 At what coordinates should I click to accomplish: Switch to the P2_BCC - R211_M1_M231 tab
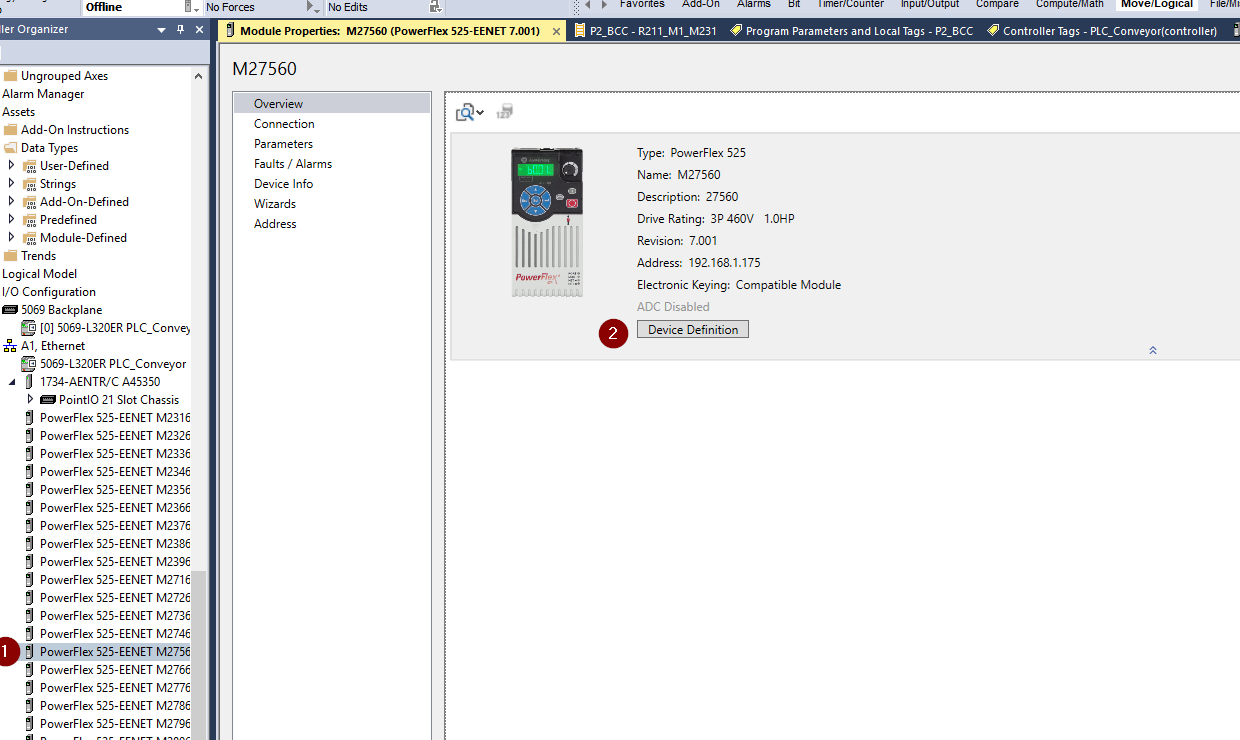(646, 31)
